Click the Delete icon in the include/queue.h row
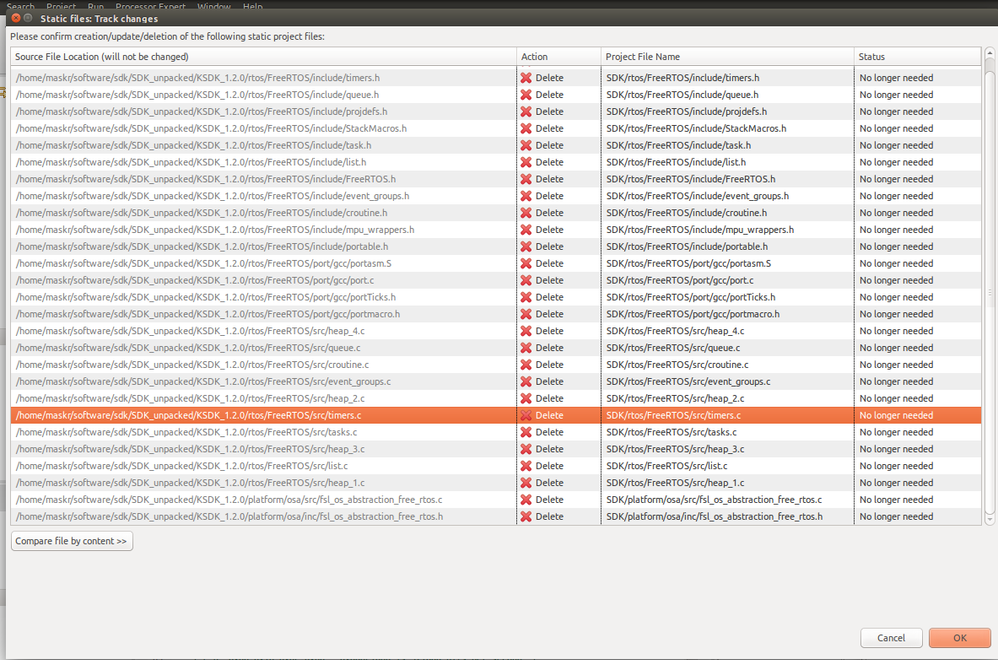The image size is (998, 660). 526,95
